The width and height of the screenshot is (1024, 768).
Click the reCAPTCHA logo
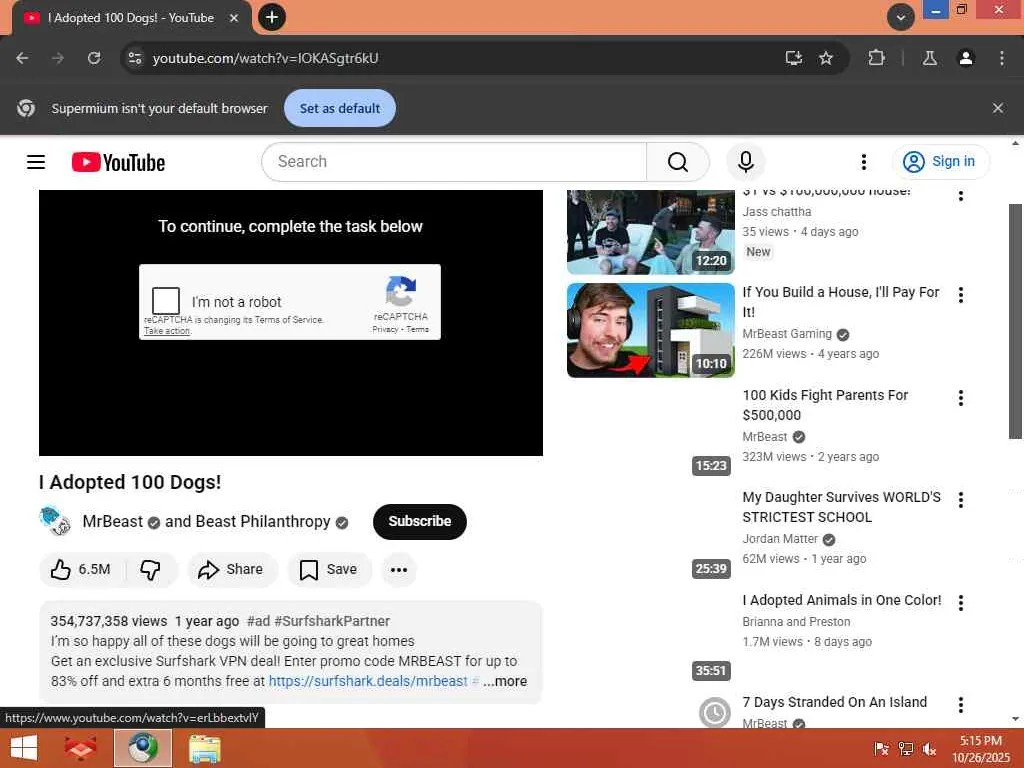(401, 291)
